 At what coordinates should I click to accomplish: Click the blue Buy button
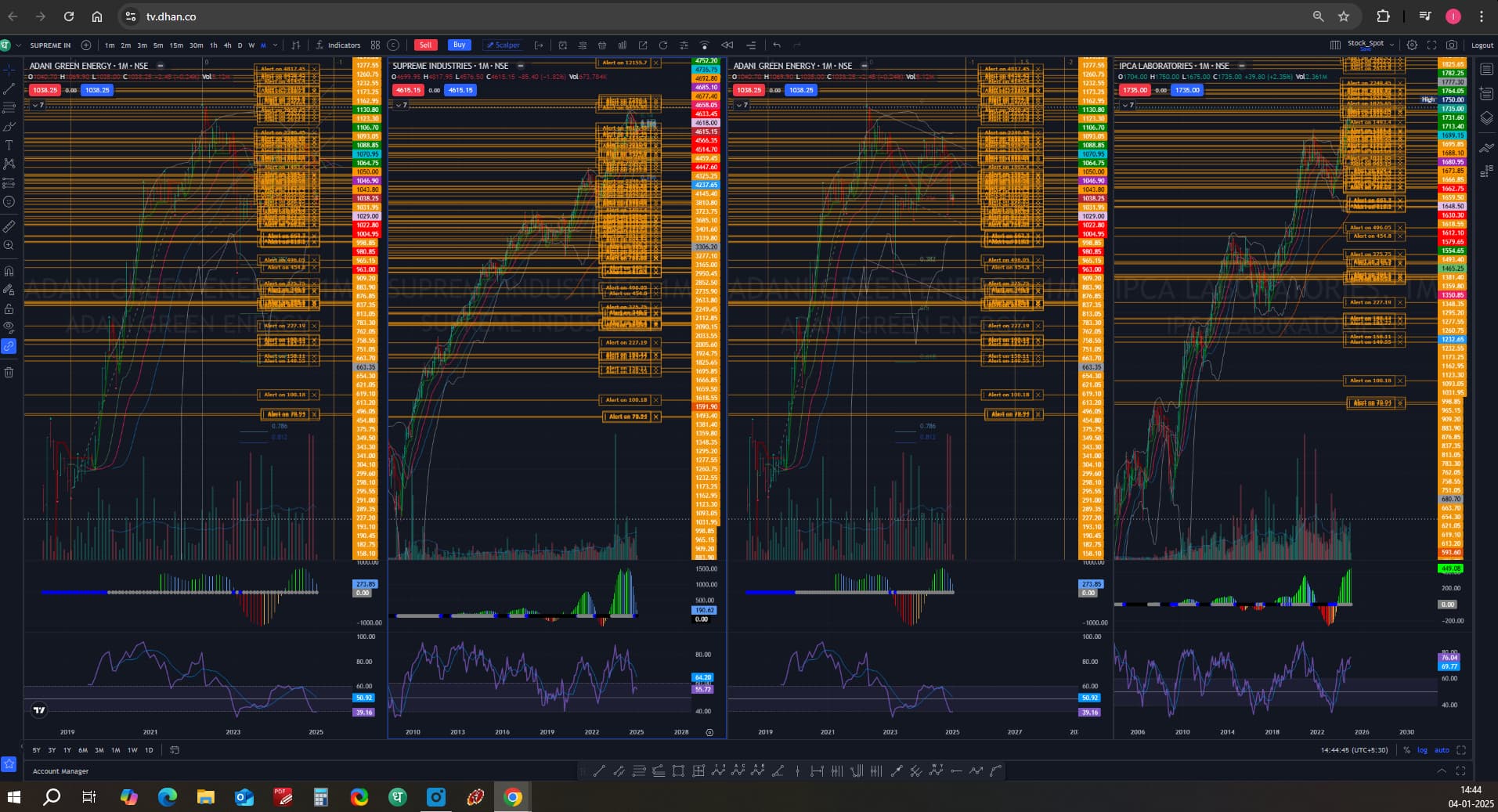pos(459,45)
